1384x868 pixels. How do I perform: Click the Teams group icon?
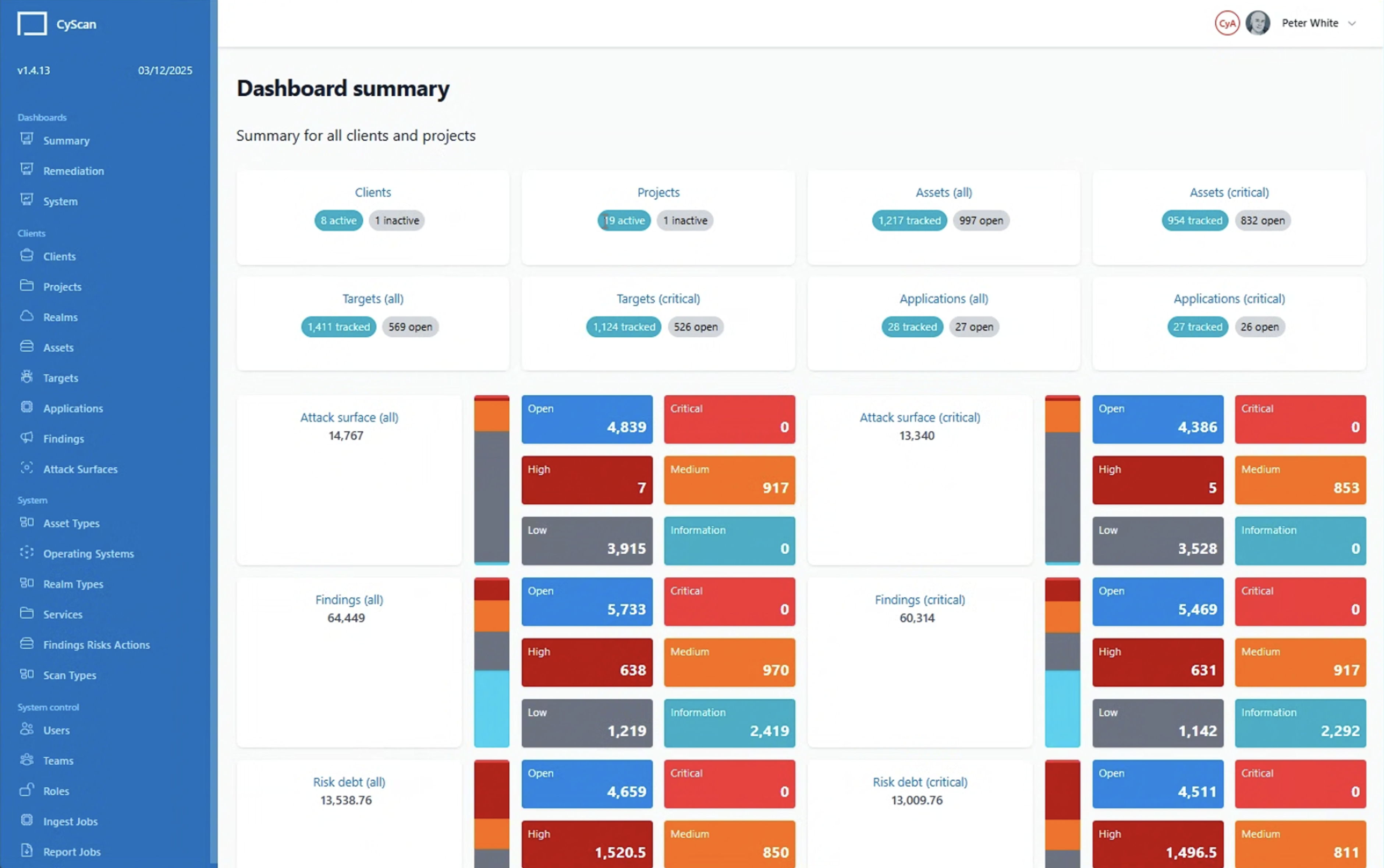26,759
